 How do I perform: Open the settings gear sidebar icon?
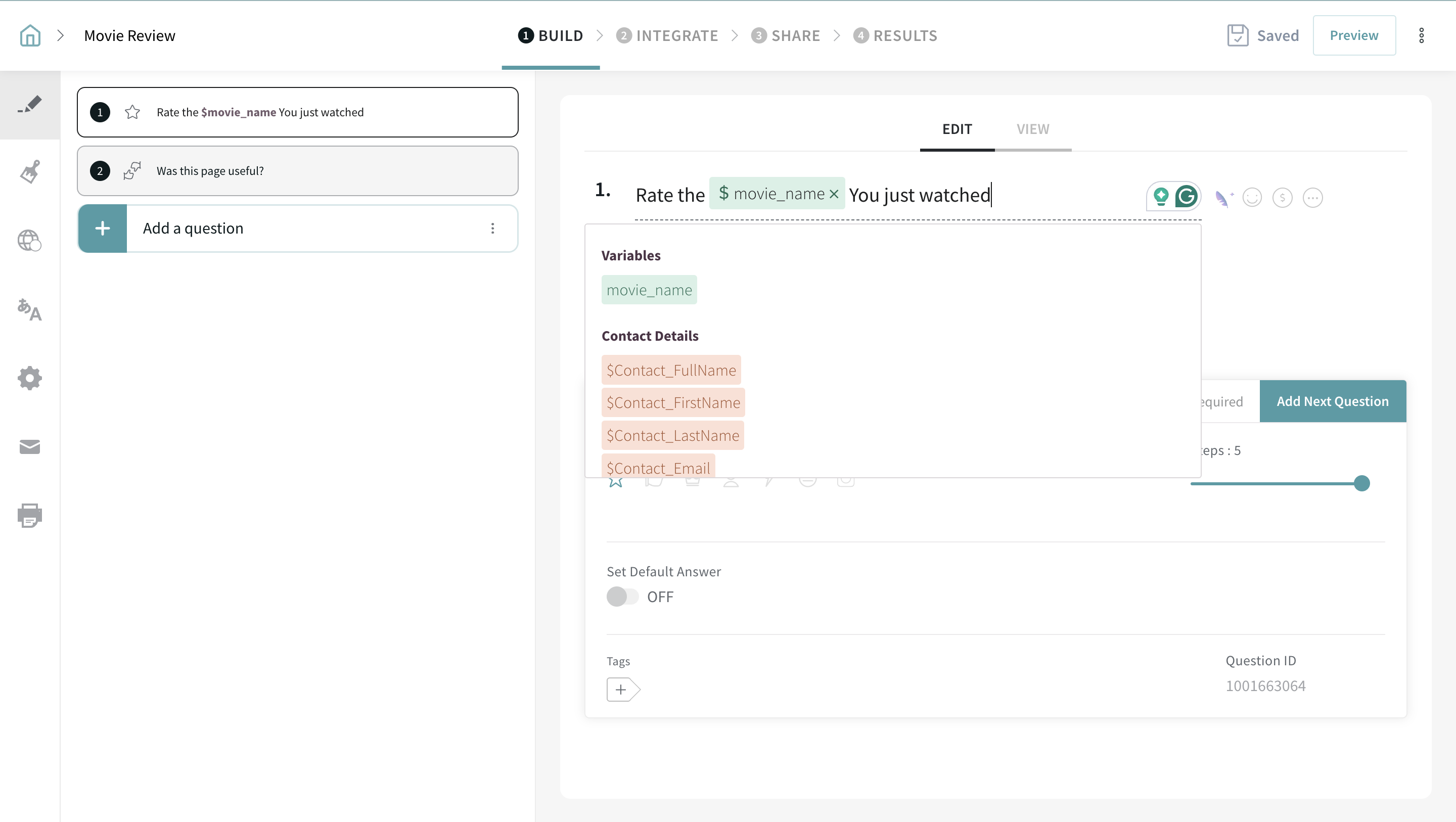click(30, 378)
